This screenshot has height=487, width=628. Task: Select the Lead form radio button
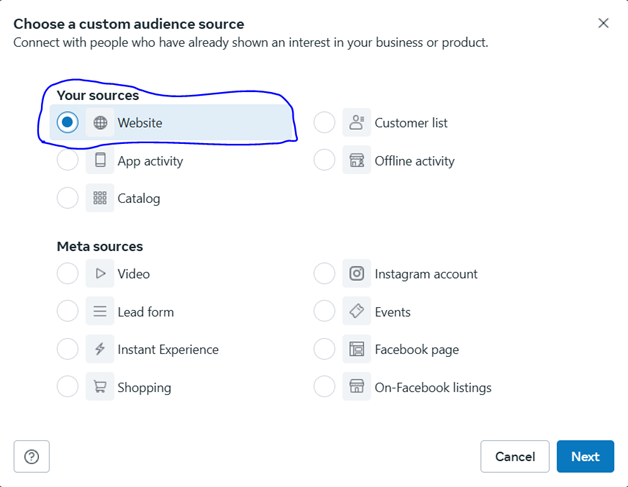[x=67, y=311]
